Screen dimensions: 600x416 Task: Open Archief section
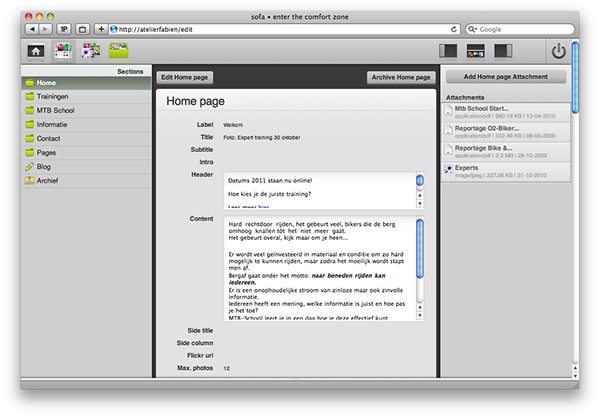click(x=86, y=181)
